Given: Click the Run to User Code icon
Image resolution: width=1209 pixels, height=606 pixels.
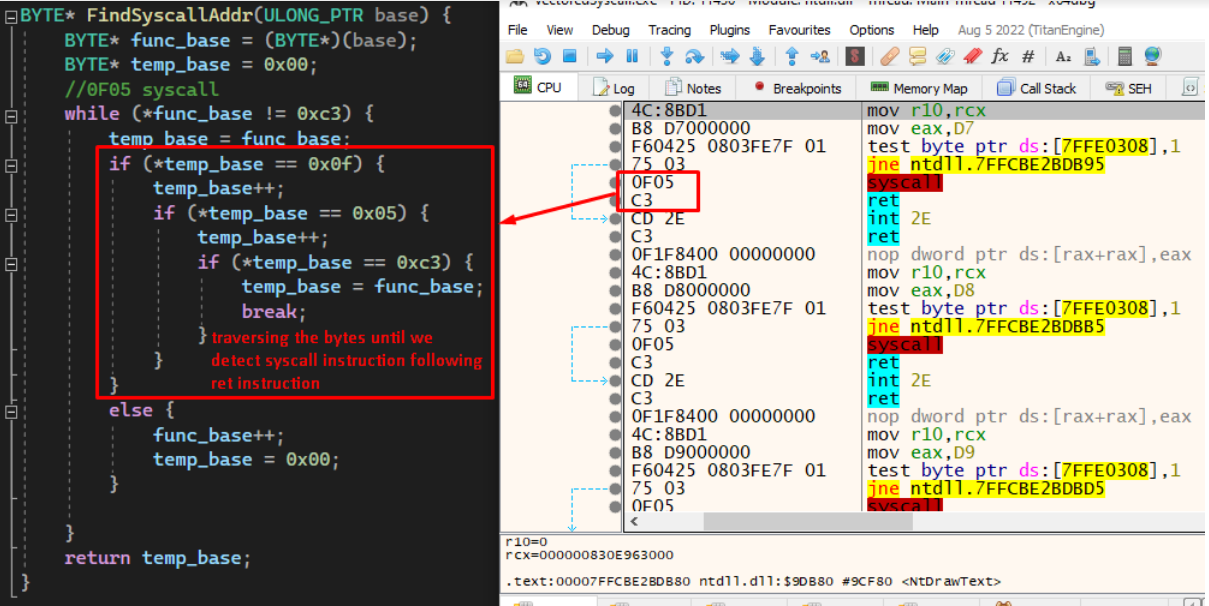Looking at the screenshot, I should pos(820,56).
